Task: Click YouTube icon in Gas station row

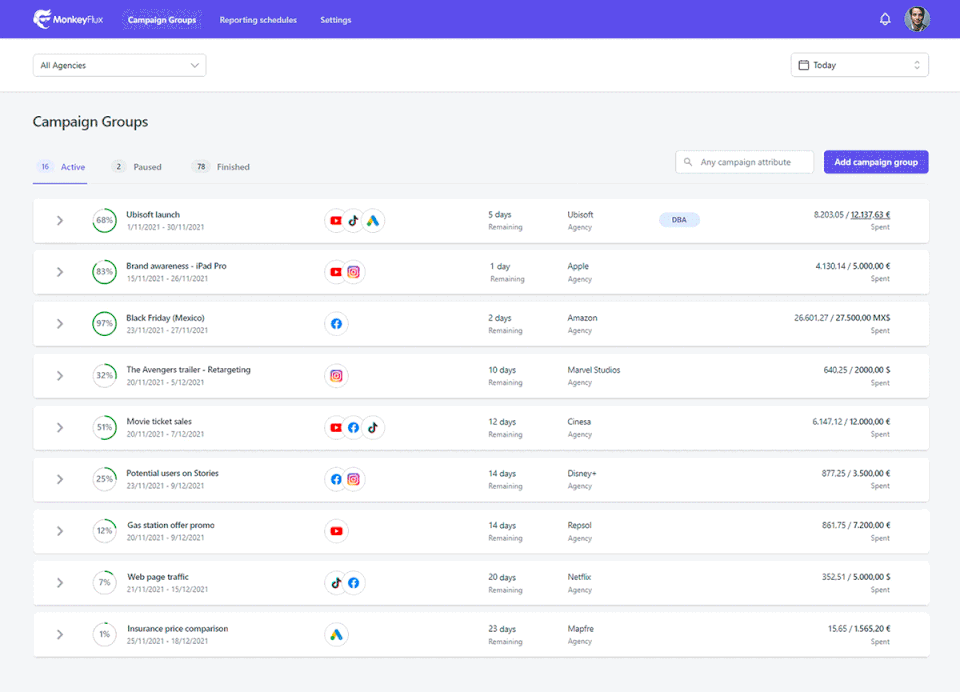Action: tap(336, 531)
